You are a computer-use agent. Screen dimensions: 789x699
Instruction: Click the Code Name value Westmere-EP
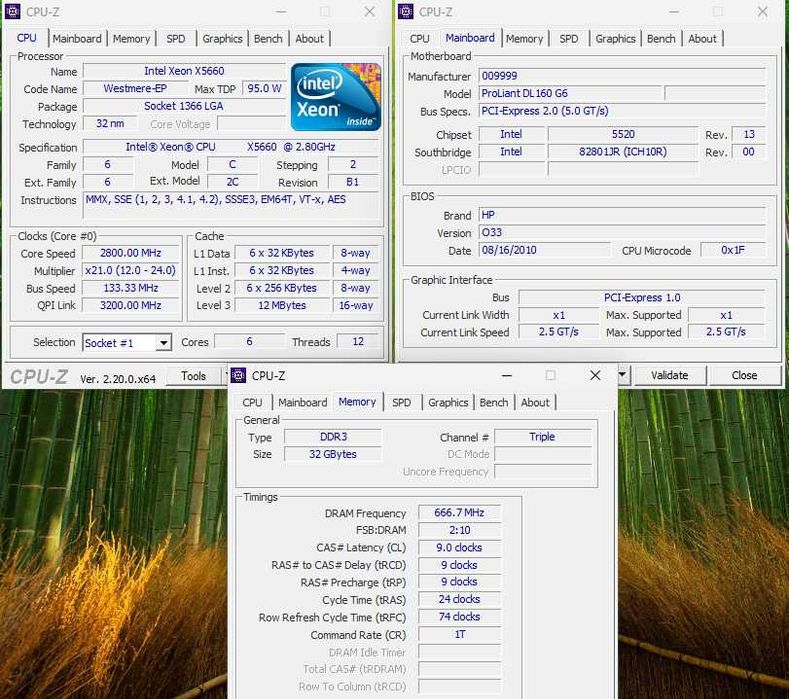point(135,89)
